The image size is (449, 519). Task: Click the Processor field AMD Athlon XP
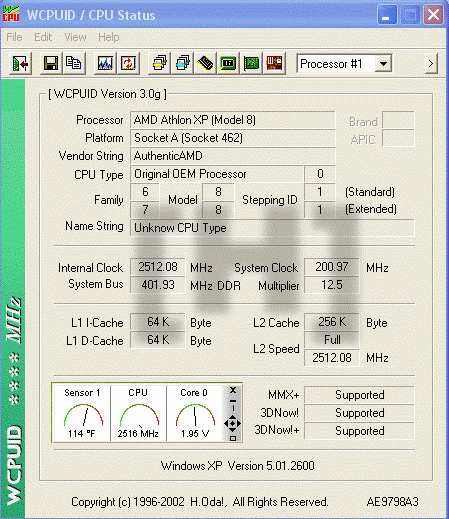click(232, 120)
